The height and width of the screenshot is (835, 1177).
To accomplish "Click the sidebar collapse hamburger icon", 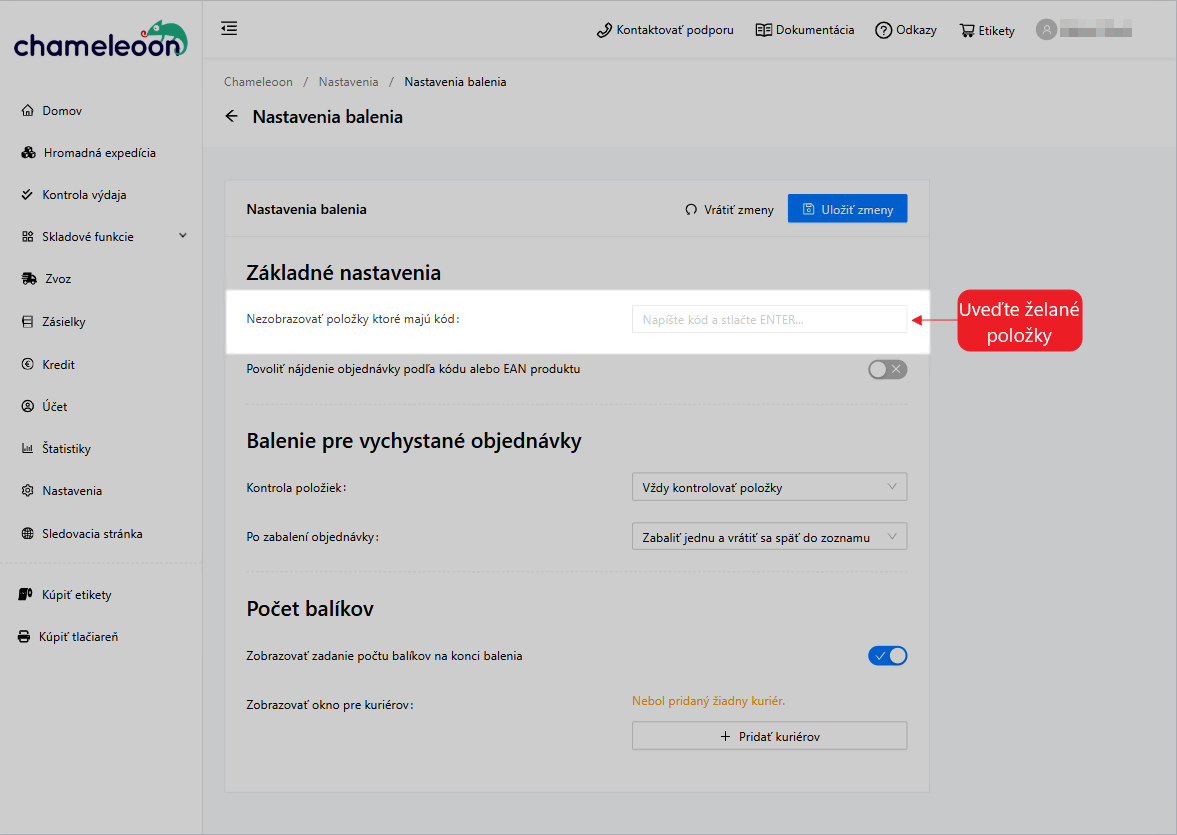I will [229, 28].
